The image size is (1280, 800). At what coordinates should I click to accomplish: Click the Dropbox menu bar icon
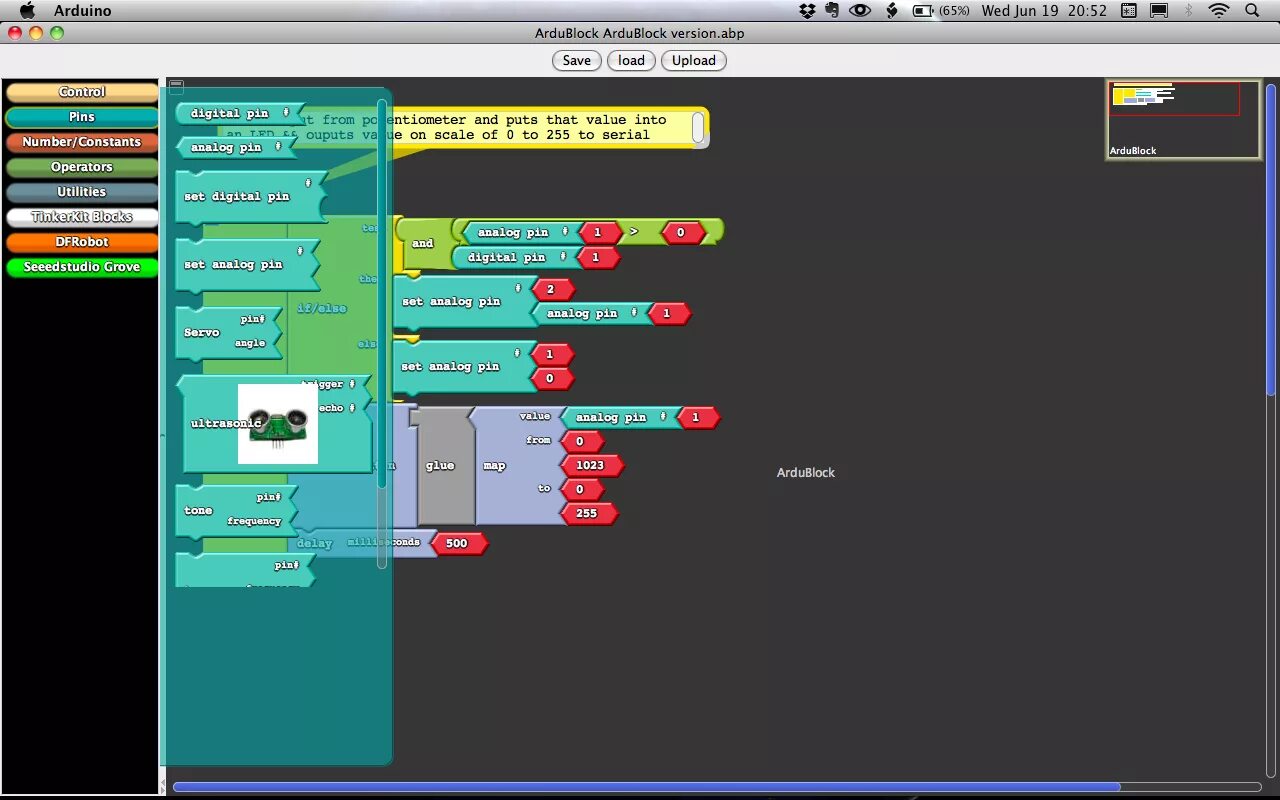[808, 10]
